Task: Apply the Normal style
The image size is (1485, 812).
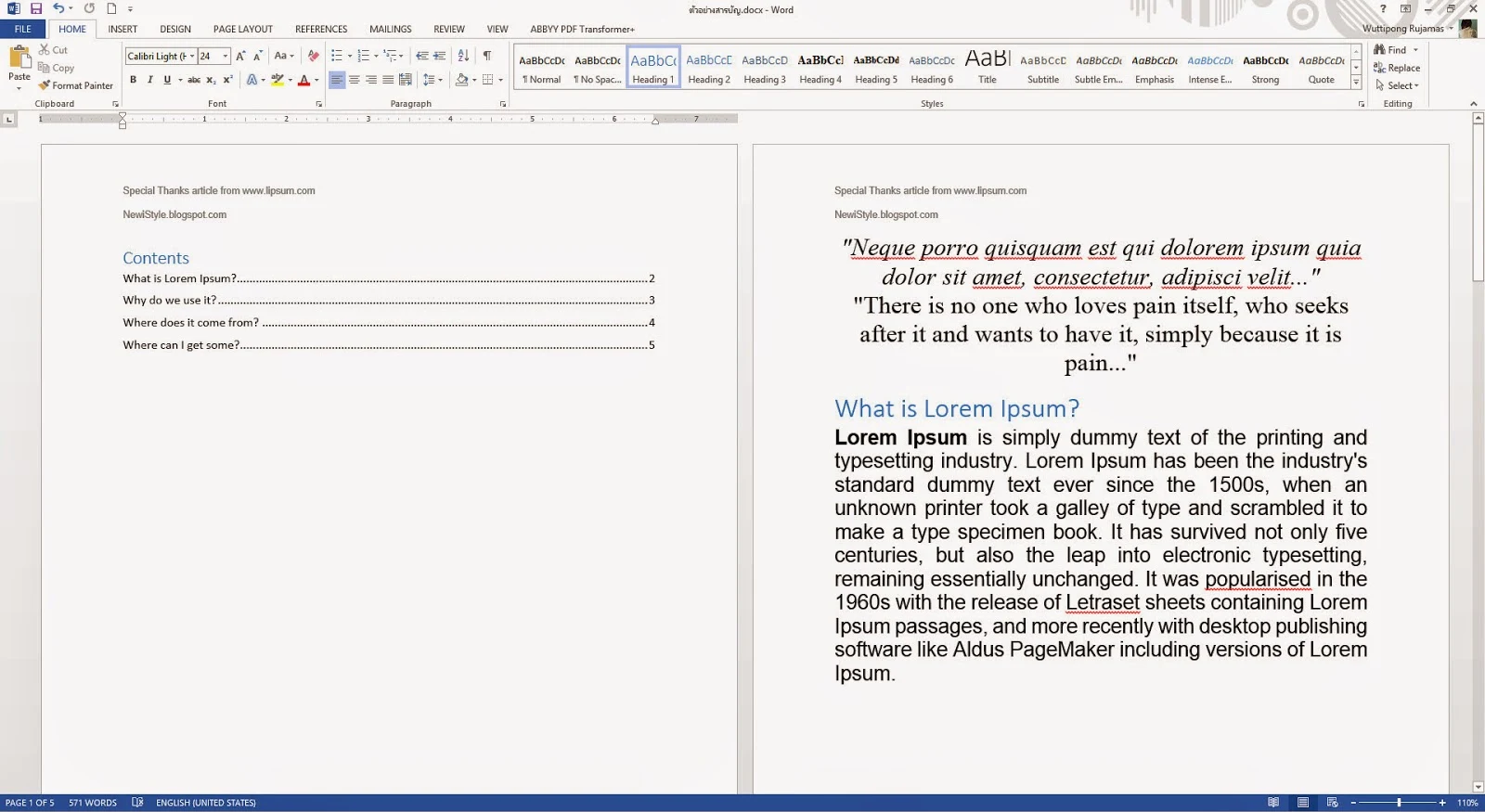Action: (542, 68)
